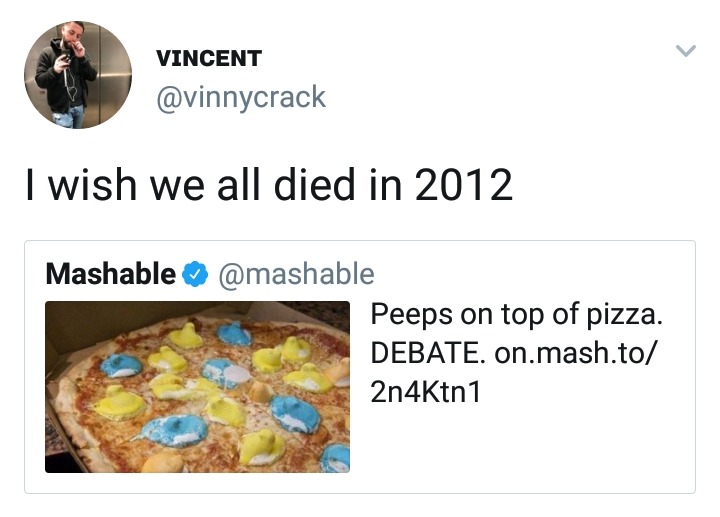Screen dimensions: 720x517
Task: Open the @vinnycrack handle
Action: click(x=240, y=96)
